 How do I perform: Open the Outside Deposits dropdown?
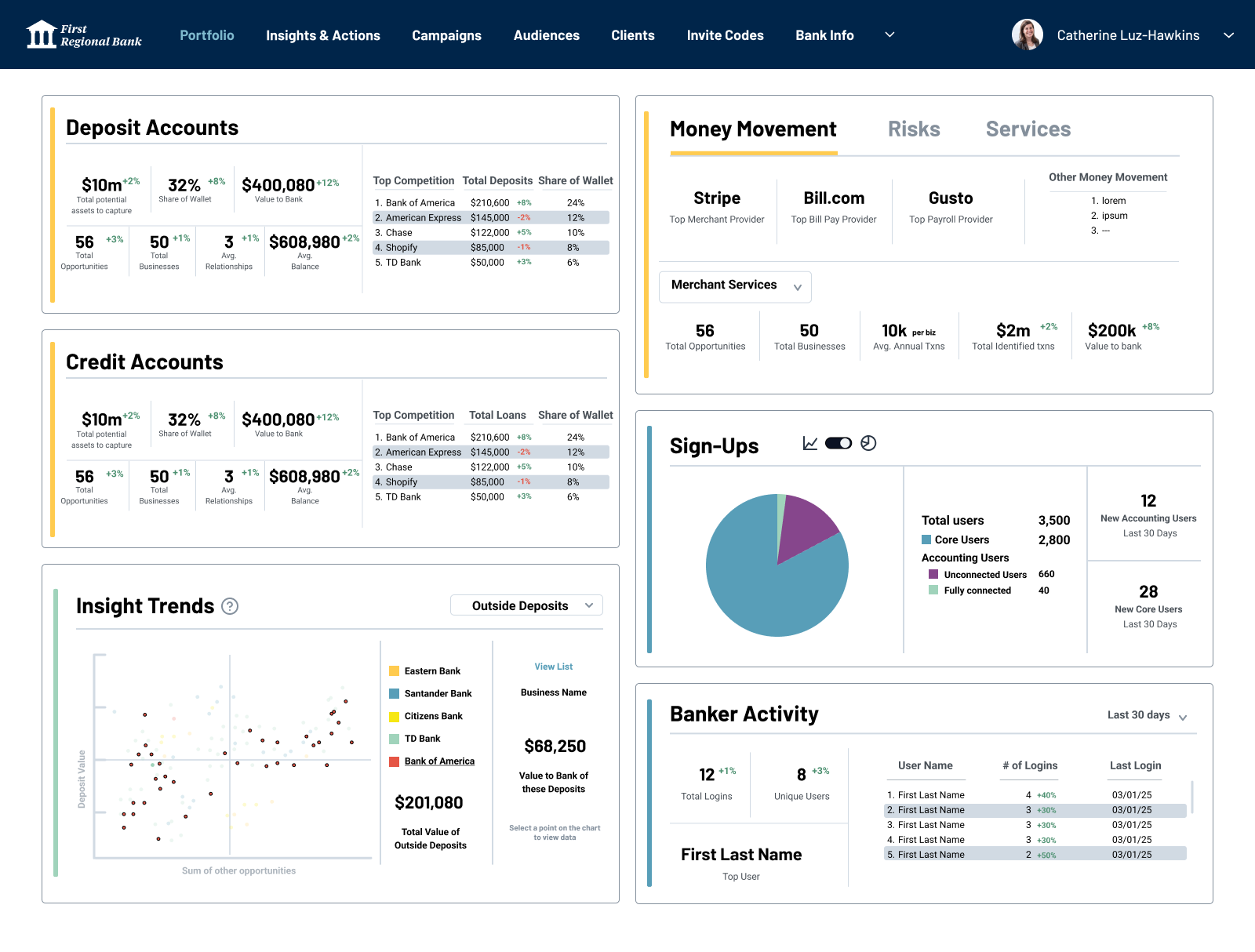tap(526, 605)
